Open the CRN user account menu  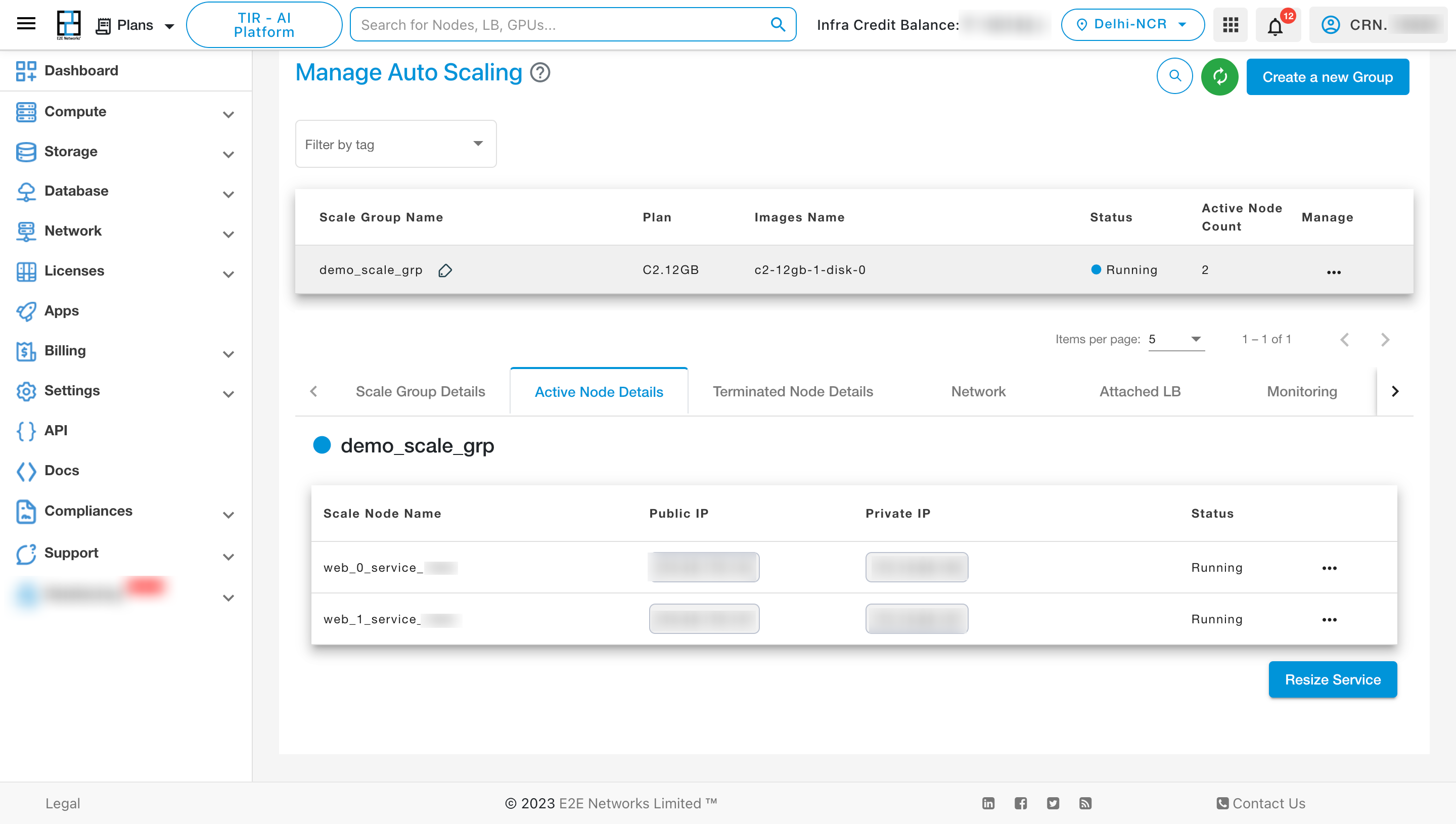click(x=1379, y=25)
